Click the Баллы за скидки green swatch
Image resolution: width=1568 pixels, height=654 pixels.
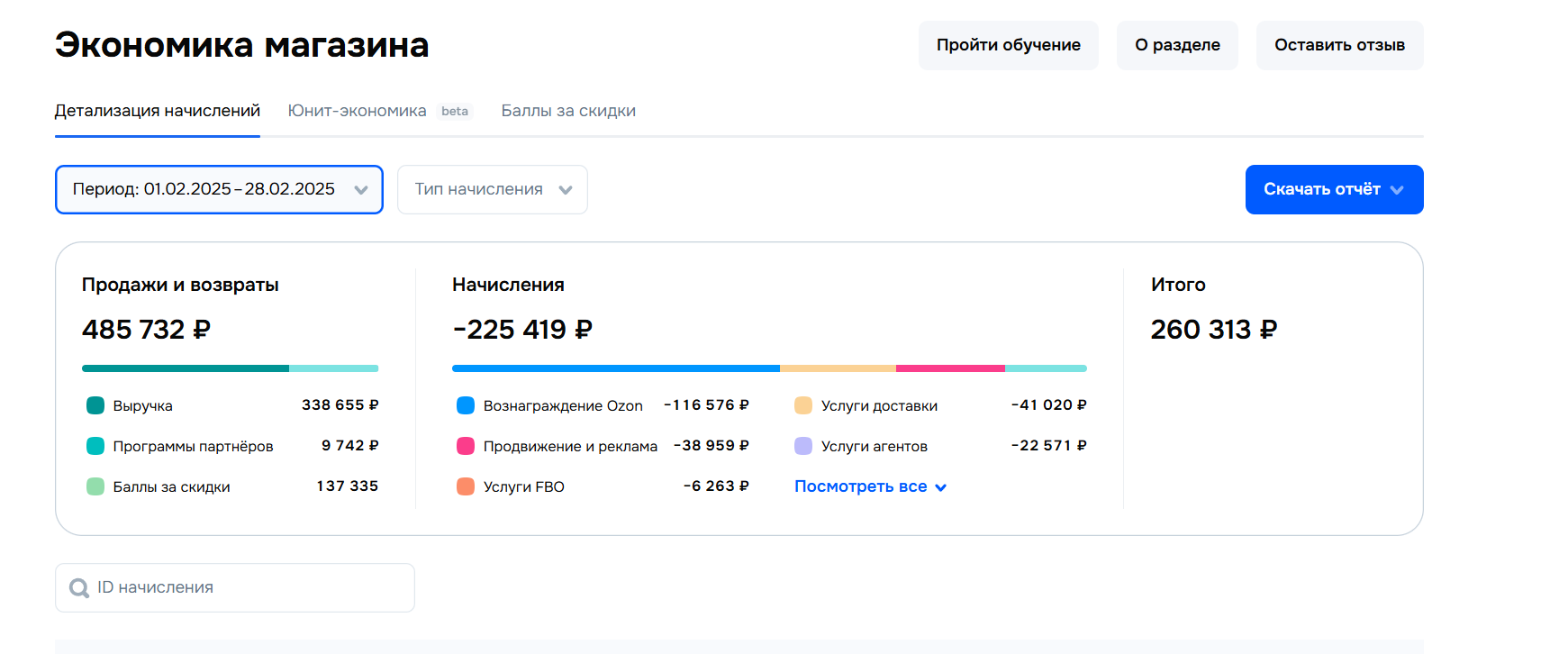[95, 486]
